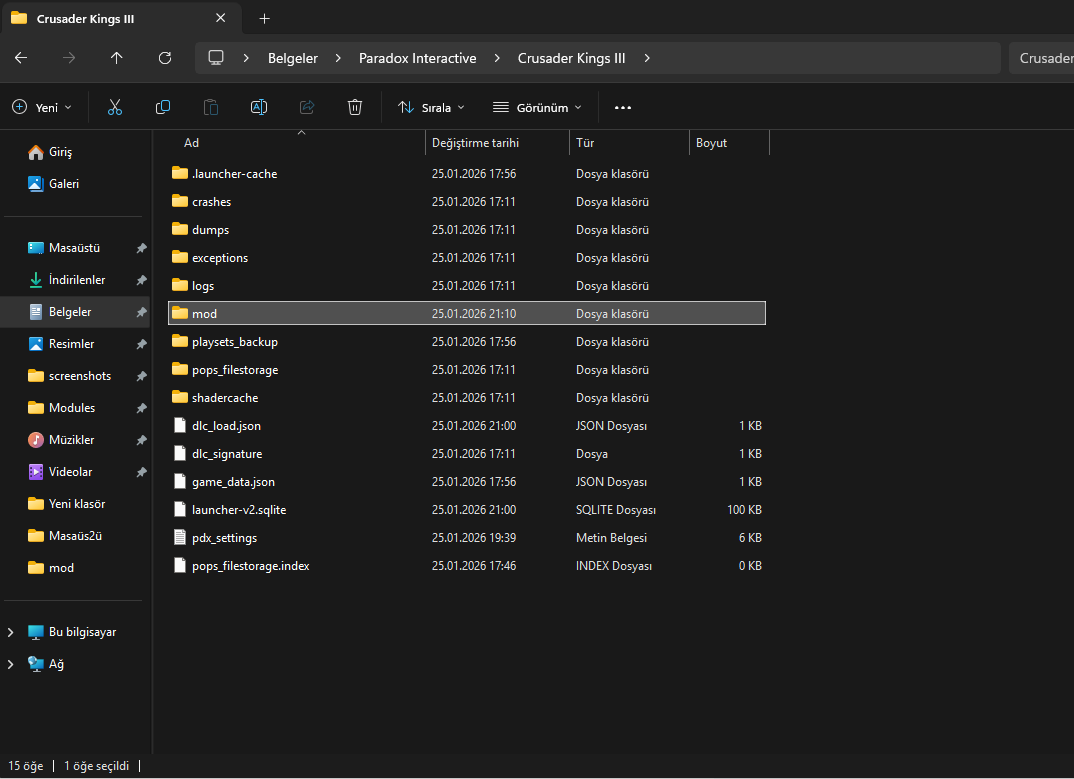Select Paradox Interactive breadcrumb

point(417,58)
